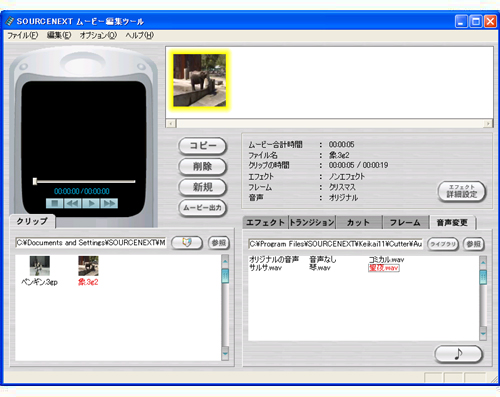500x397 pixels.
Task: Select 琴.wav in the audio list
Action: point(320,268)
